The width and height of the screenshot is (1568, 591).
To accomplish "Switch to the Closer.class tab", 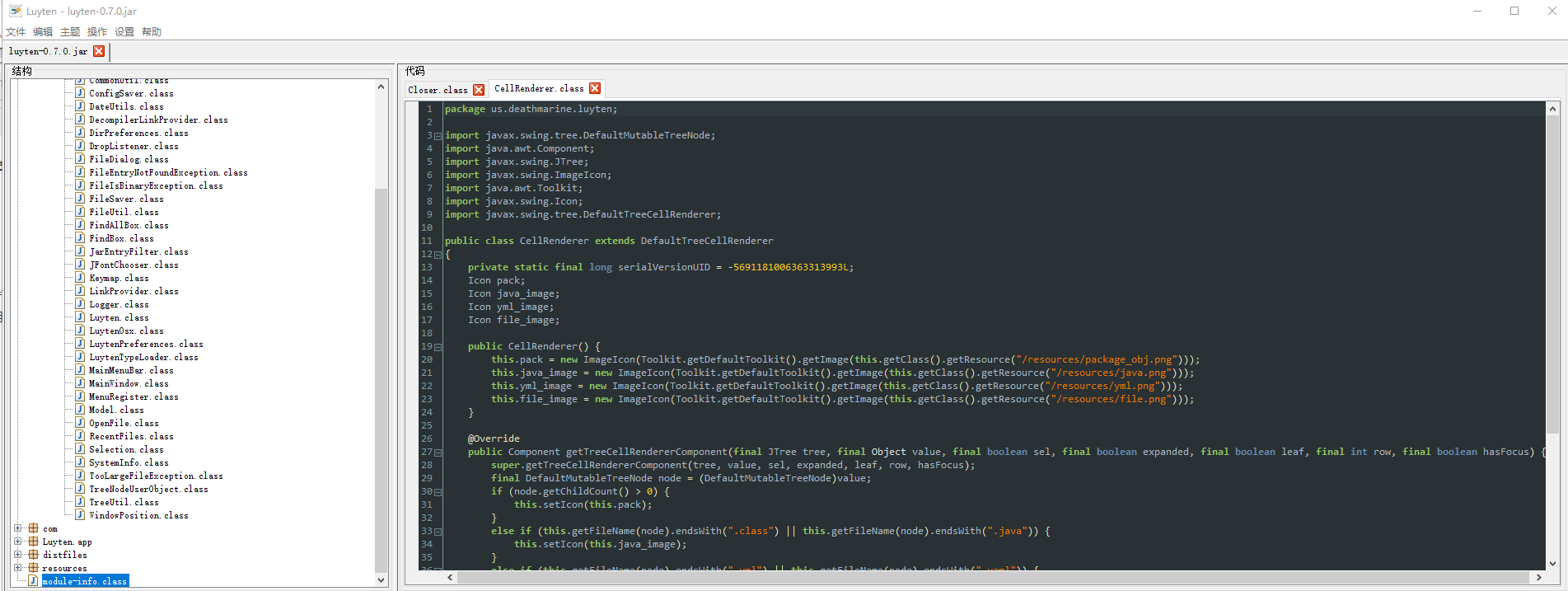I will click(x=438, y=90).
